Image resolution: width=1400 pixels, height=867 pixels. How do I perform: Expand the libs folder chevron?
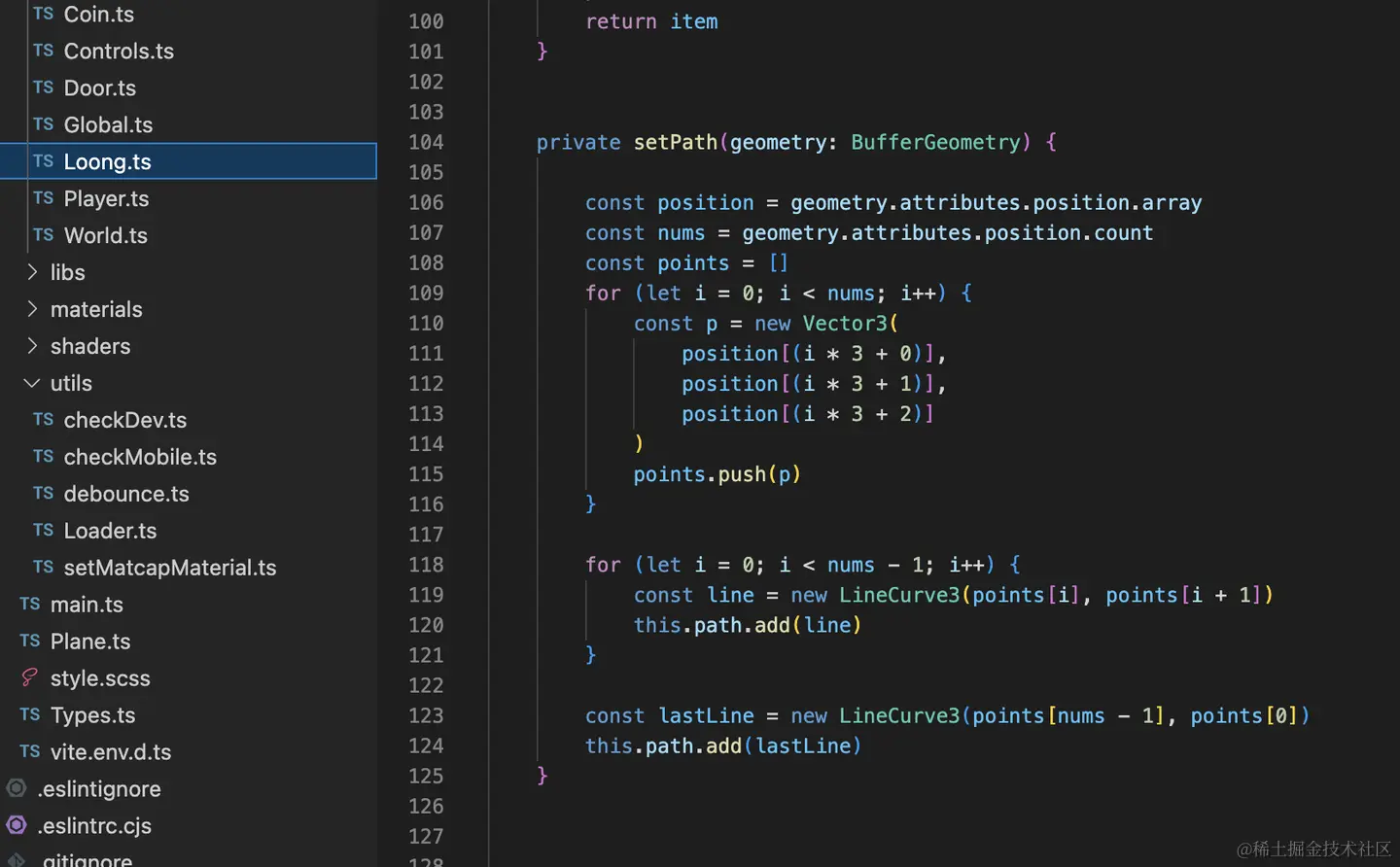pos(32,272)
